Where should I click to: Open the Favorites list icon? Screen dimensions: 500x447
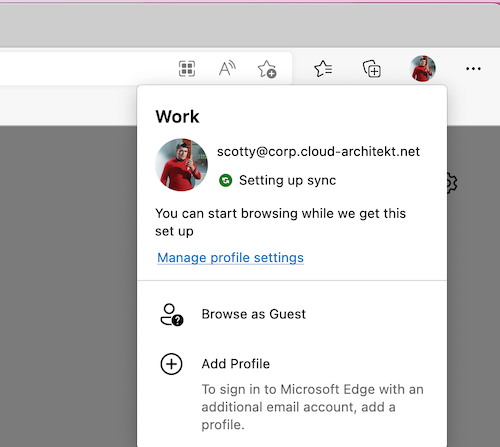click(323, 69)
